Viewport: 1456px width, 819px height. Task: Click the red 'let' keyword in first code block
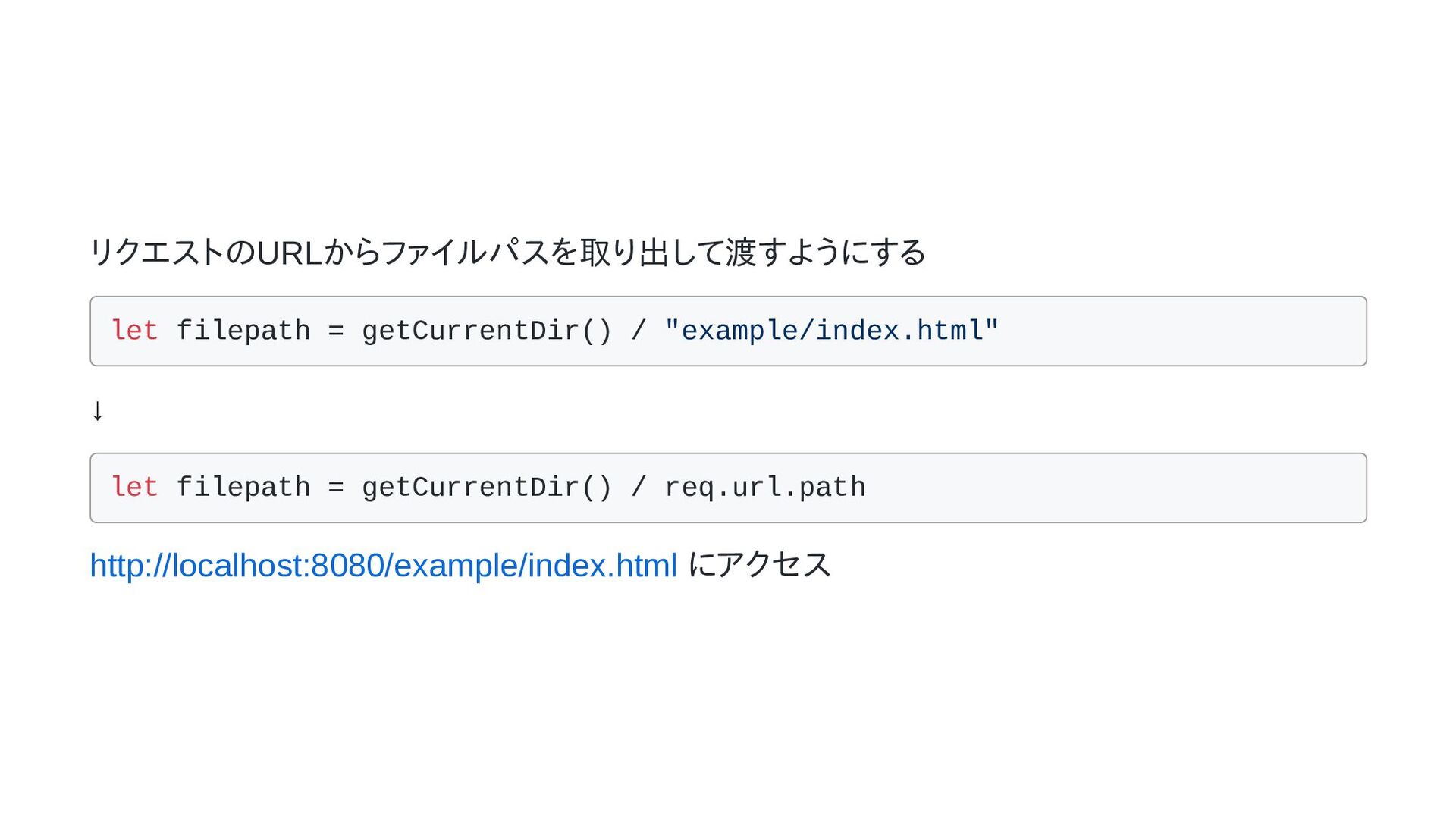[x=134, y=331]
